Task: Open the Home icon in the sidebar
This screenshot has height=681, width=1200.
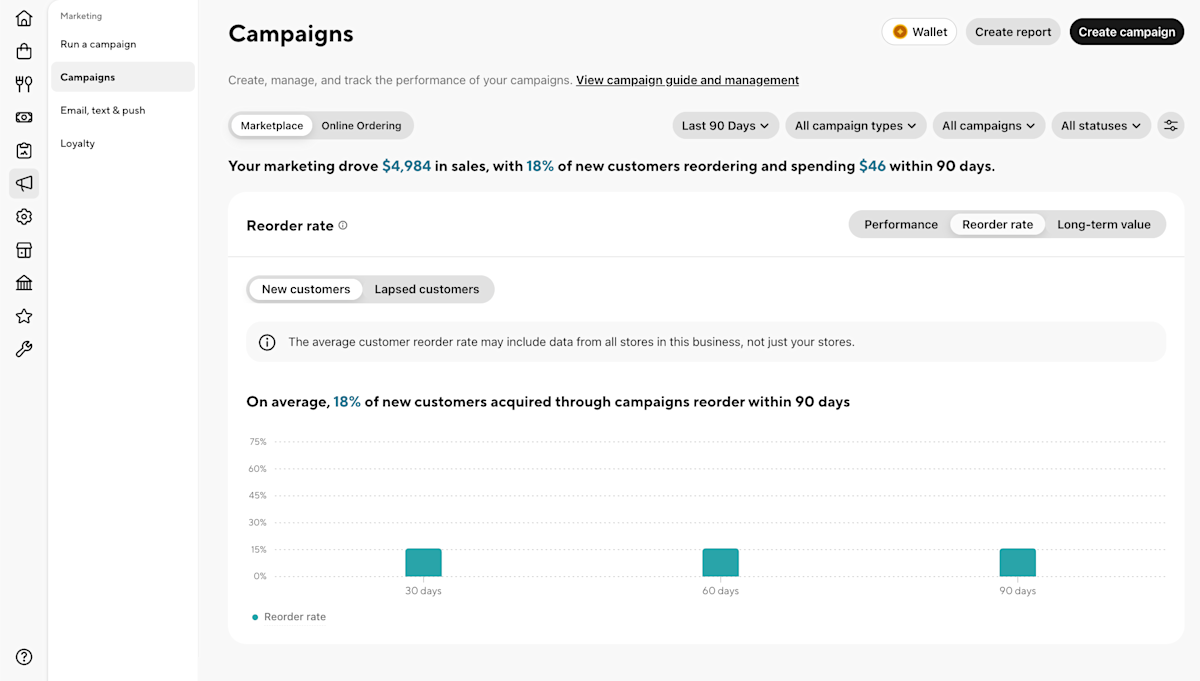Action: pyautogui.click(x=24, y=18)
